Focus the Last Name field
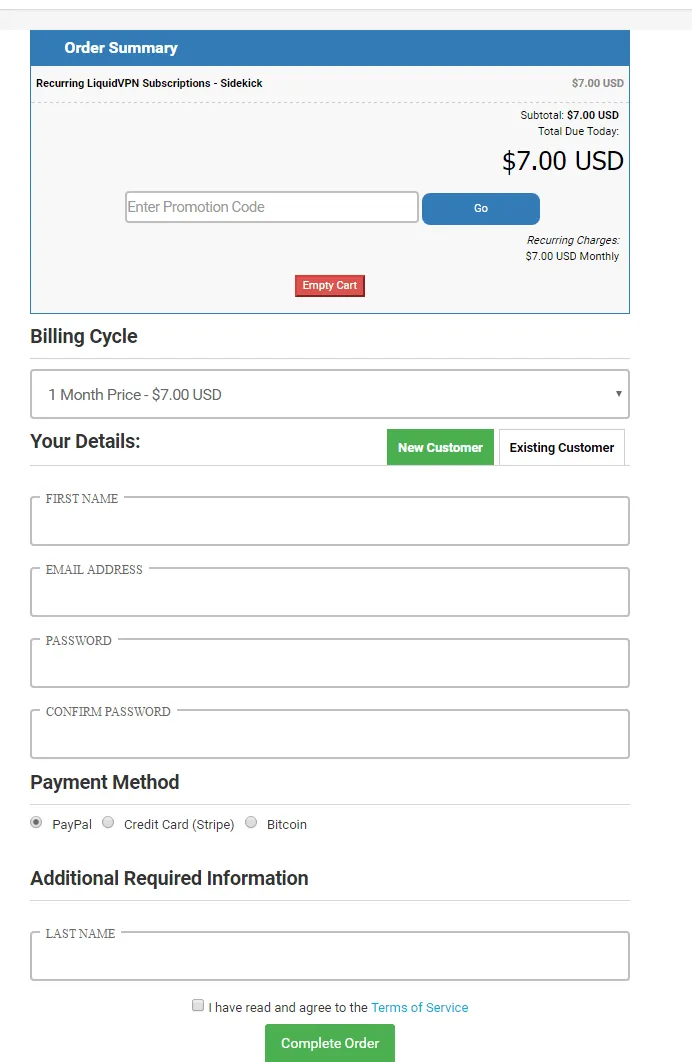 [330, 958]
